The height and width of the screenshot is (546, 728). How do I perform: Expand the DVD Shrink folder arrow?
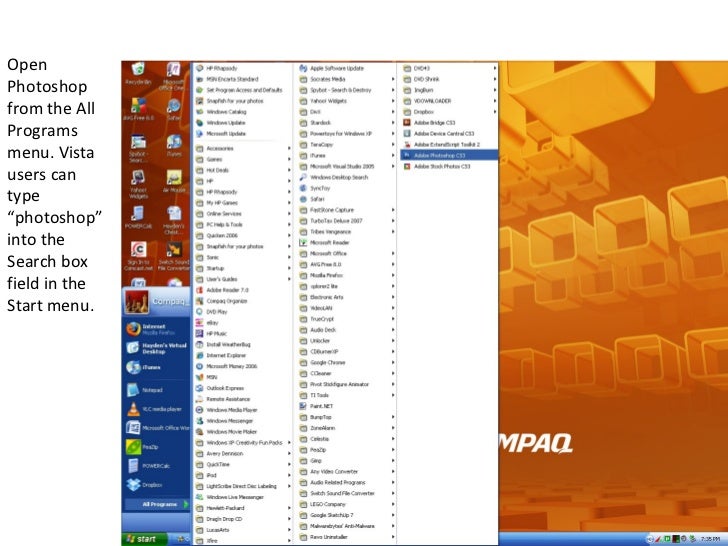point(495,79)
